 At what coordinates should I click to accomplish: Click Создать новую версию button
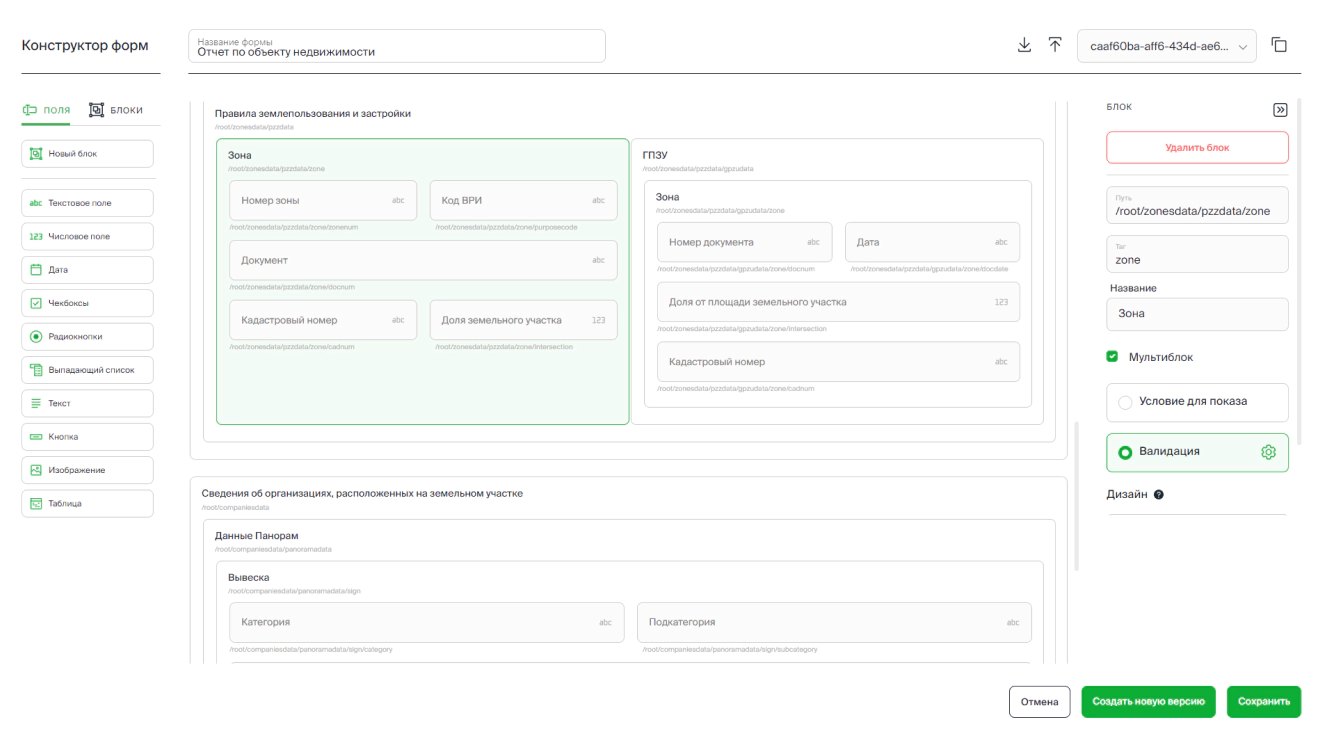click(1149, 702)
